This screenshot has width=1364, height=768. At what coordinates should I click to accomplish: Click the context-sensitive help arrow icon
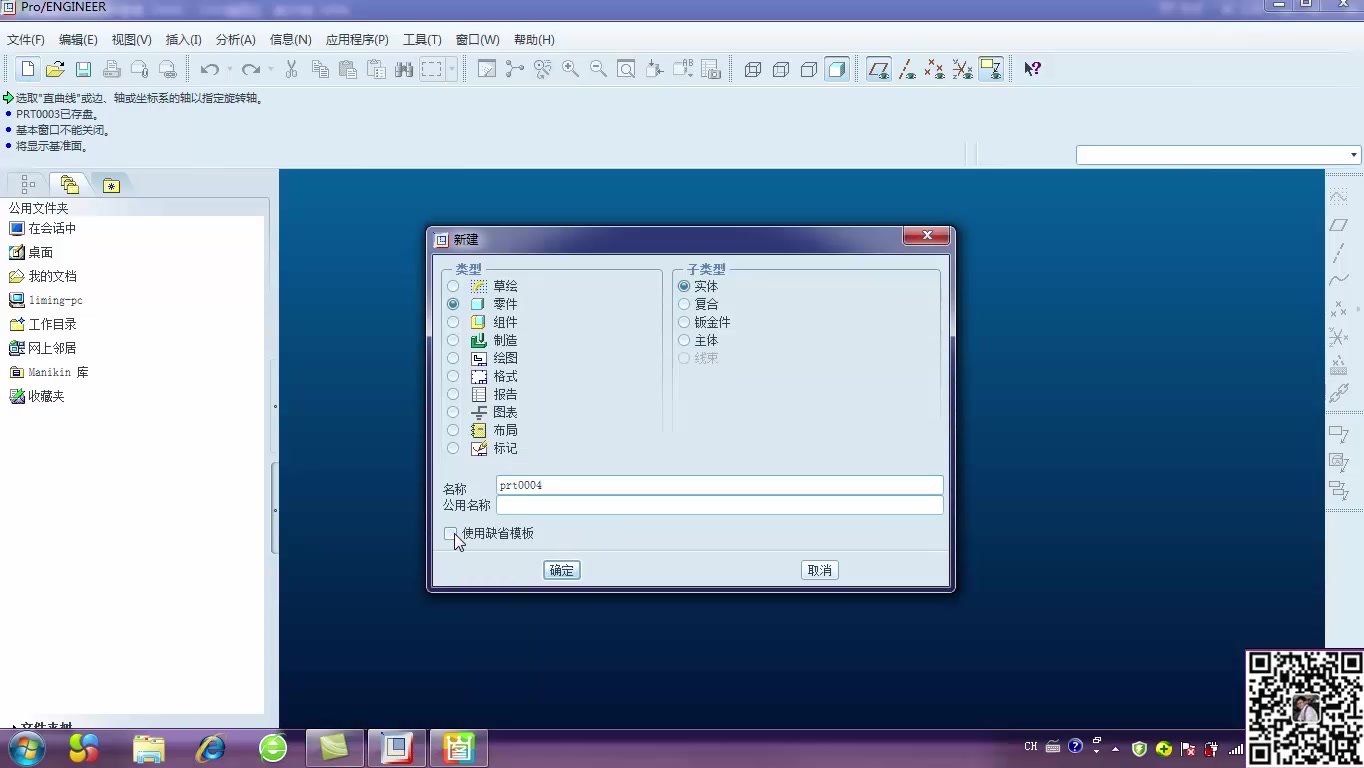click(1032, 69)
